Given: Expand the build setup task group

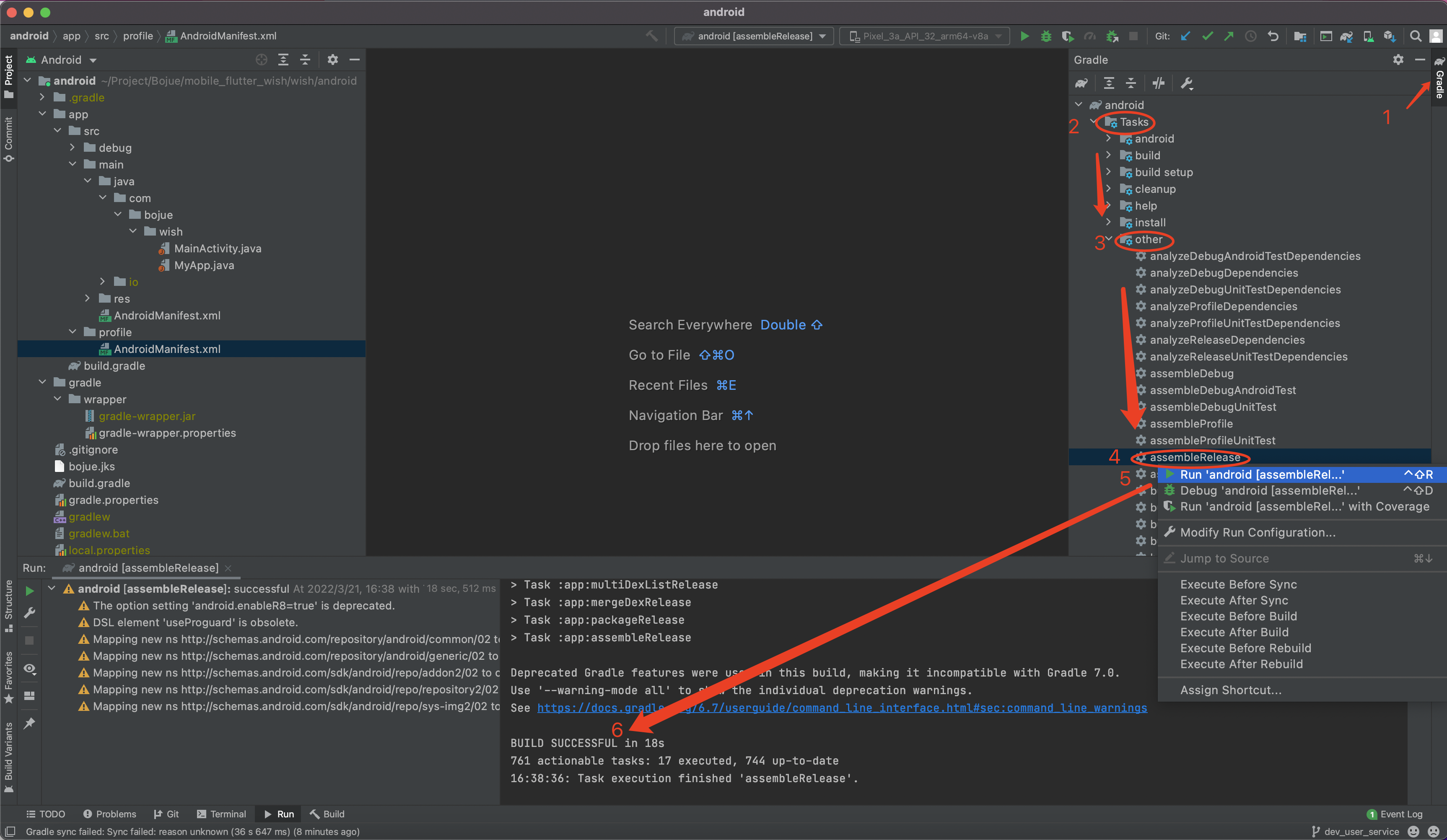Looking at the screenshot, I should point(1108,172).
